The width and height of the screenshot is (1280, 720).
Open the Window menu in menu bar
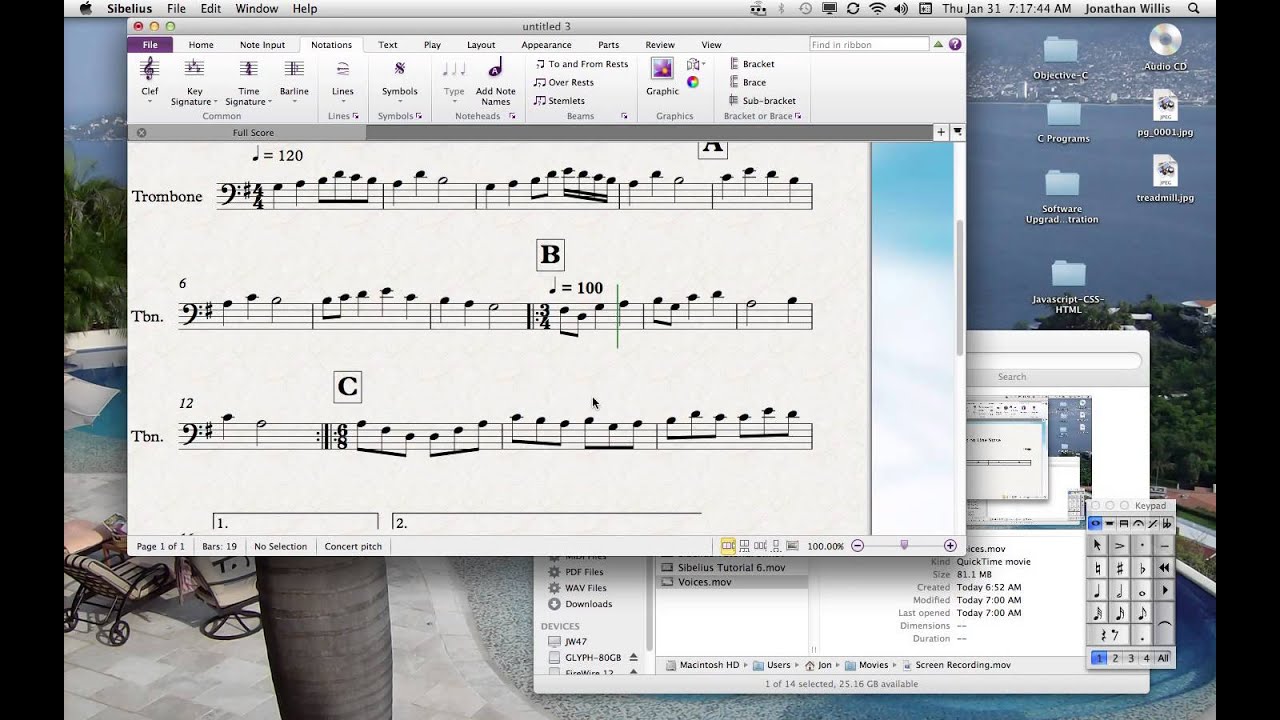coord(257,8)
